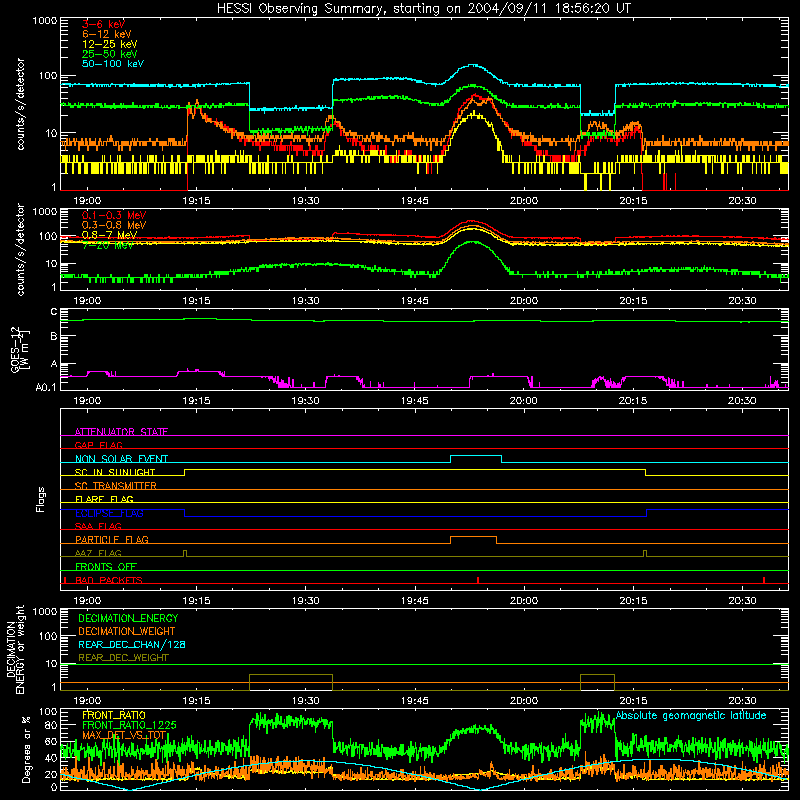This screenshot has height=800, width=800.
Task: Click the BAD_PACKETS spike near 20:33
Action: 764,580
